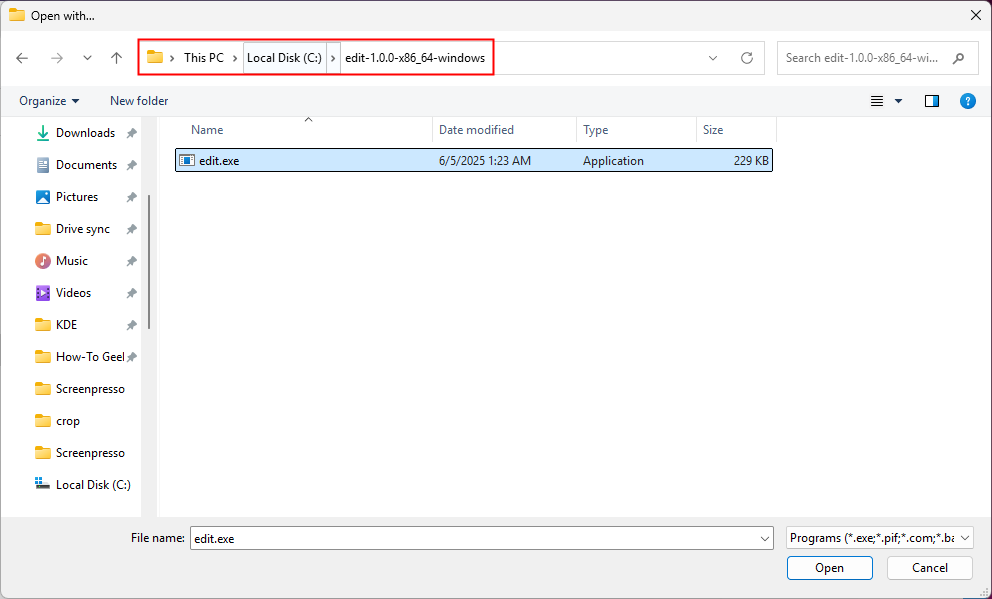Click the pin icon beside Music
Image resolution: width=992 pixels, height=599 pixels.
(132, 261)
